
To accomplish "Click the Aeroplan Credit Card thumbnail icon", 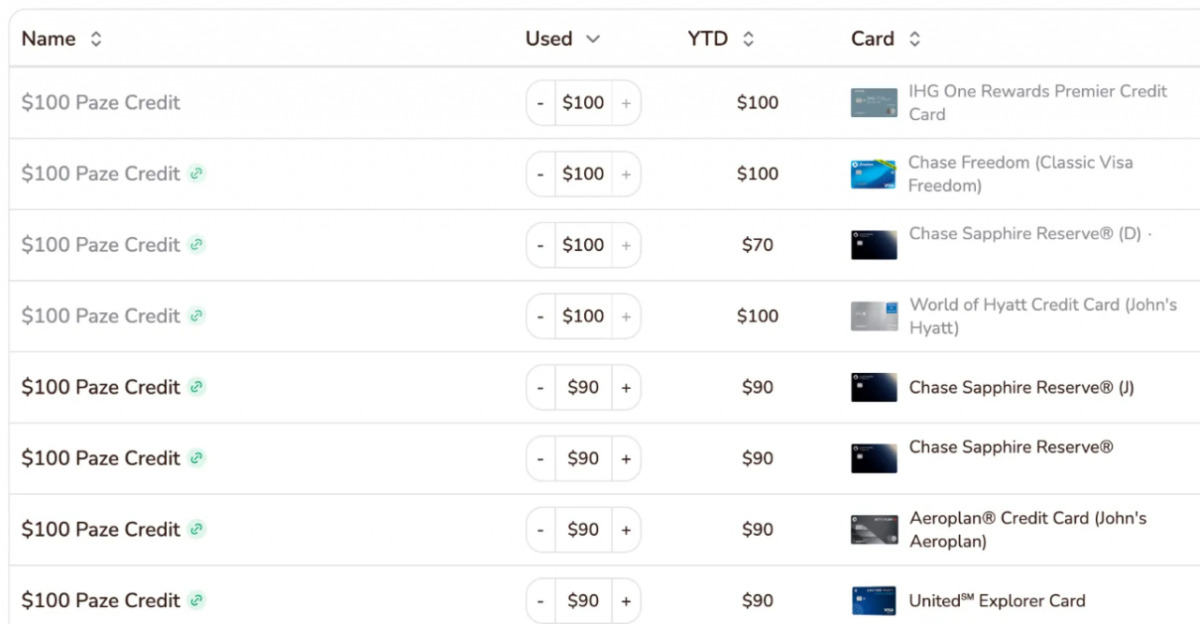I will [874, 530].
